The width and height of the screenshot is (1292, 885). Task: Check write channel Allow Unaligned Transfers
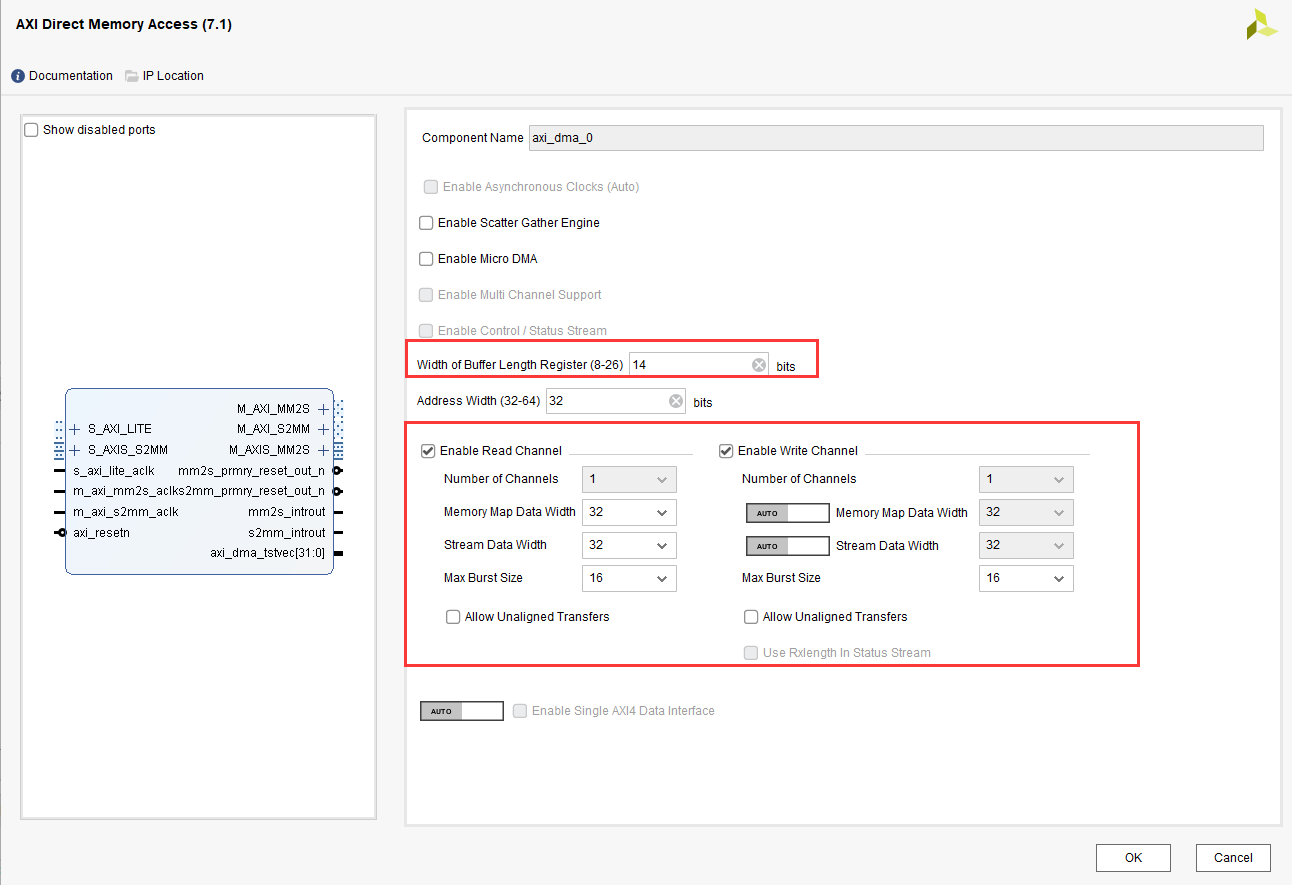pyautogui.click(x=751, y=617)
